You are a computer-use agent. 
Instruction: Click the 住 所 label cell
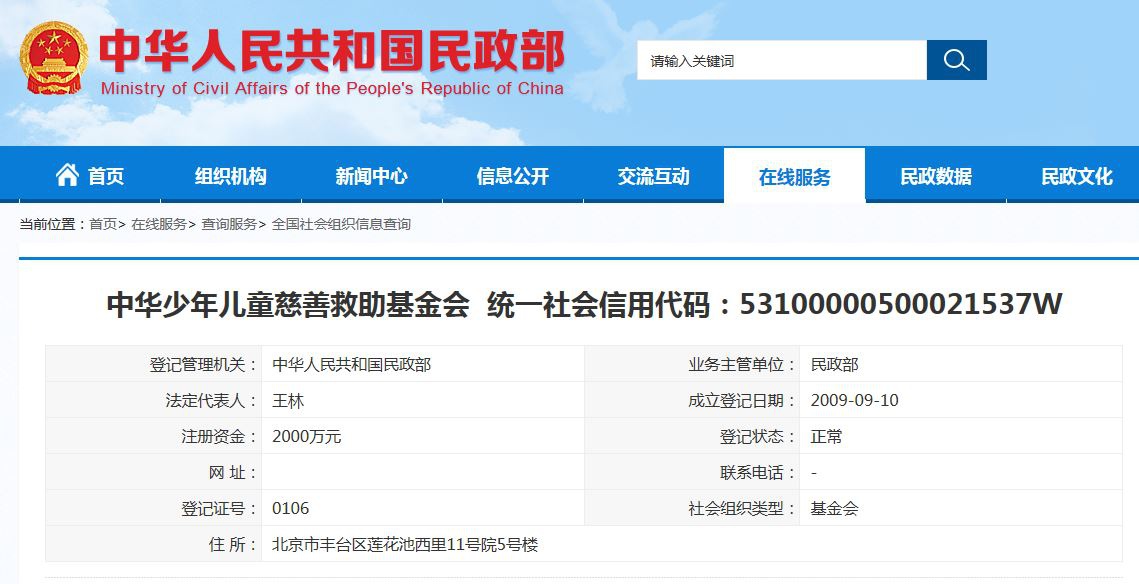point(154,544)
